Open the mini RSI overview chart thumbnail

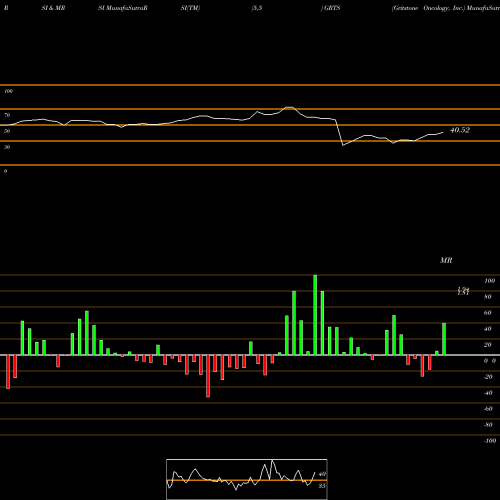click(x=247, y=479)
